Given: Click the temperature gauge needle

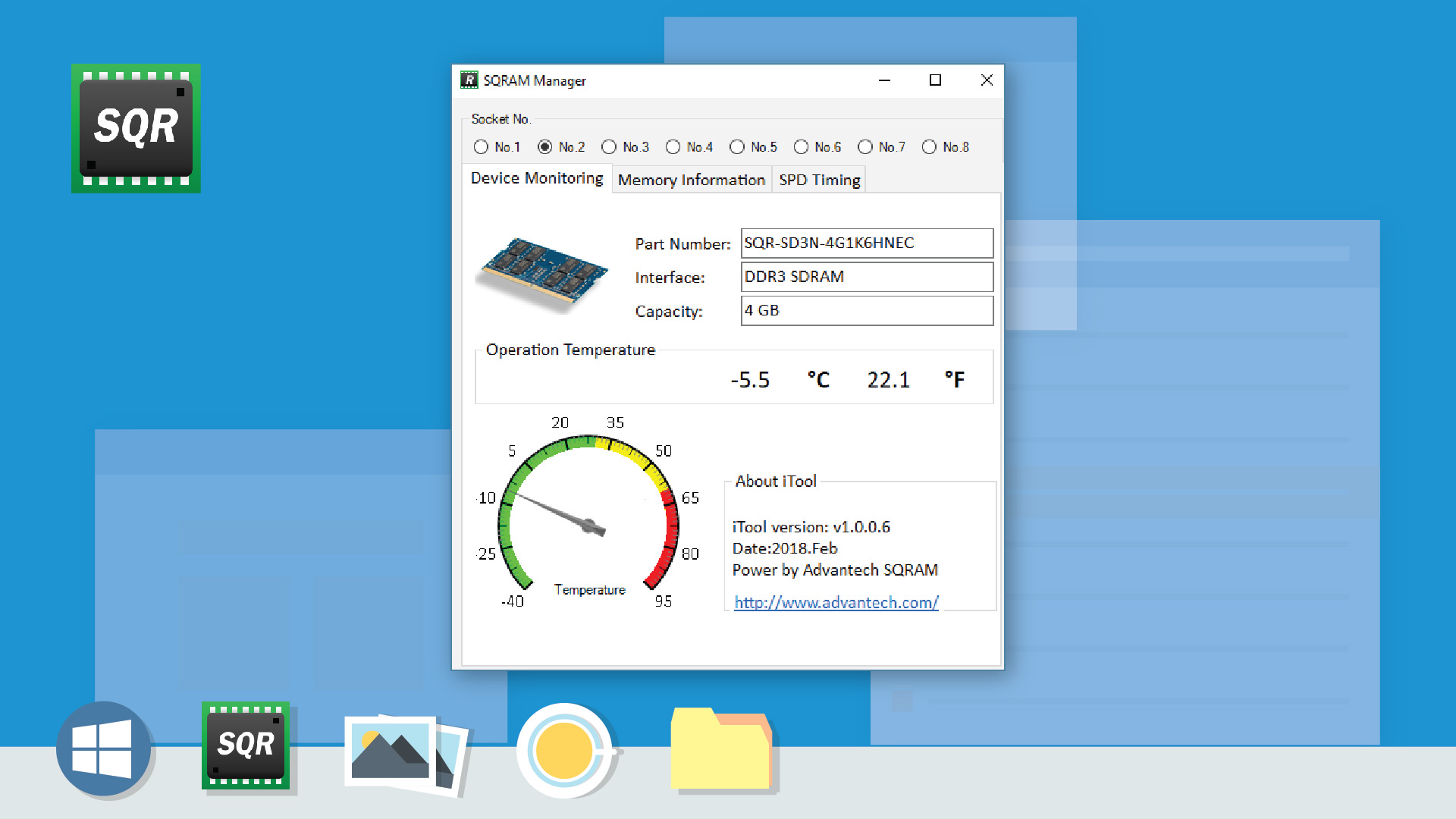Looking at the screenshot, I should coord(561,514).
